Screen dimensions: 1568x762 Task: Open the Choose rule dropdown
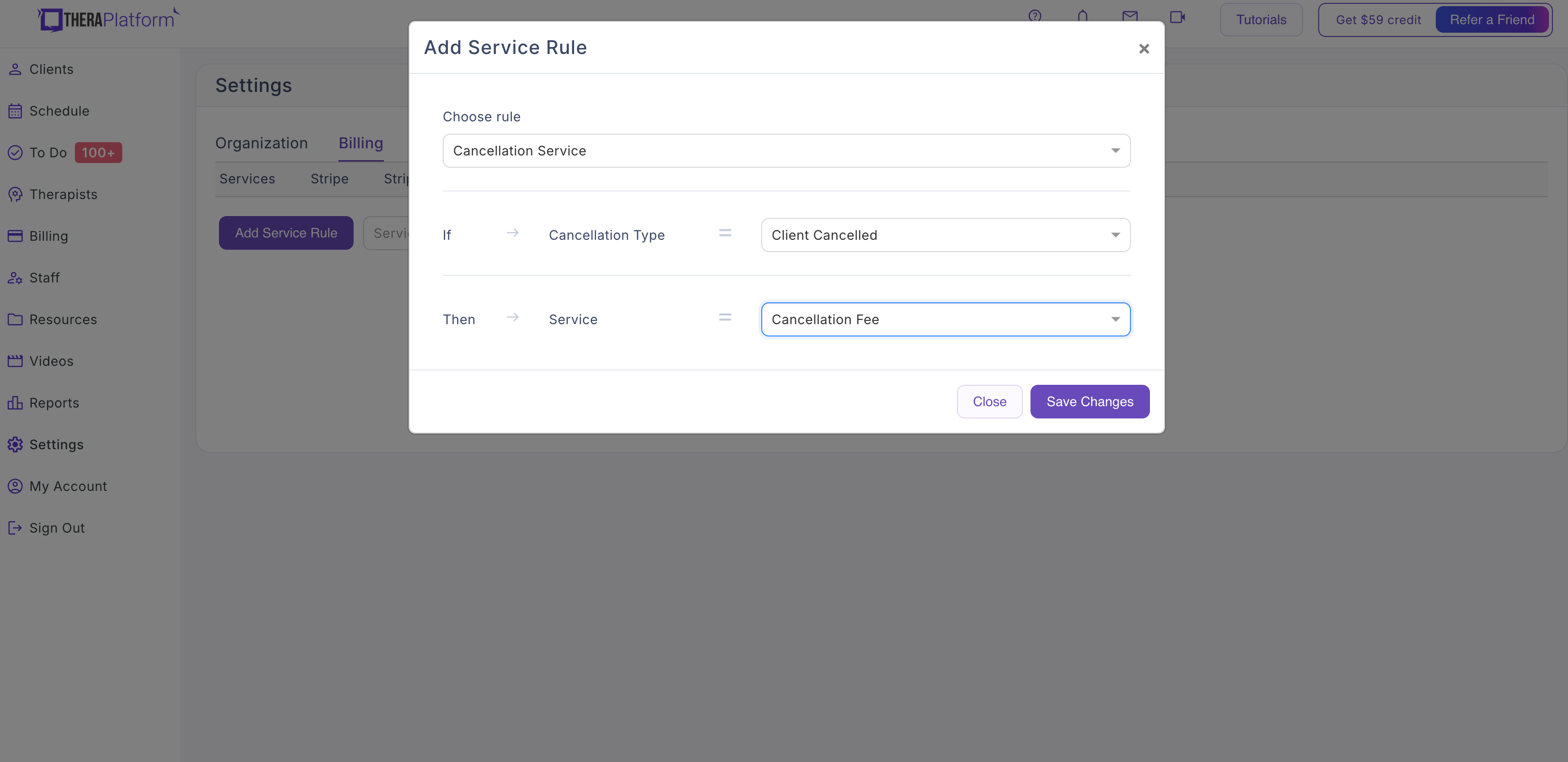click(x=786, y=150)
